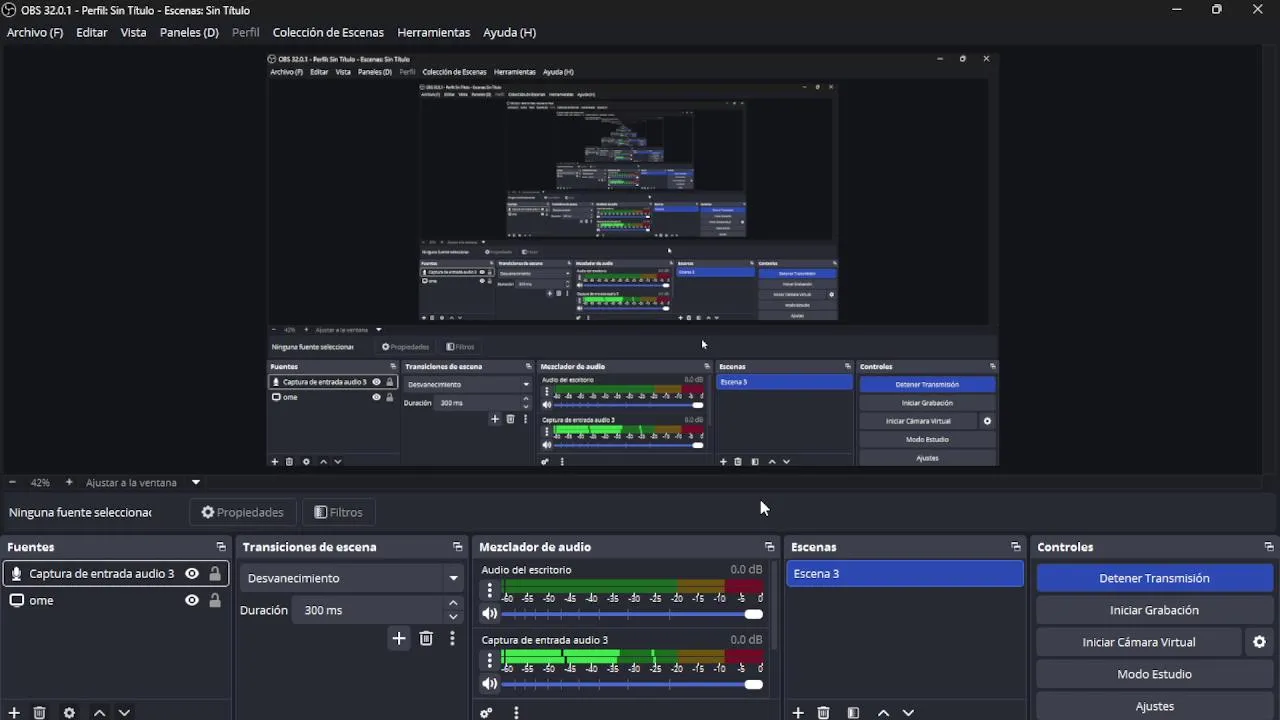
Task: Click Iniciar Grabación to start recording
Action: [1154, 610]
